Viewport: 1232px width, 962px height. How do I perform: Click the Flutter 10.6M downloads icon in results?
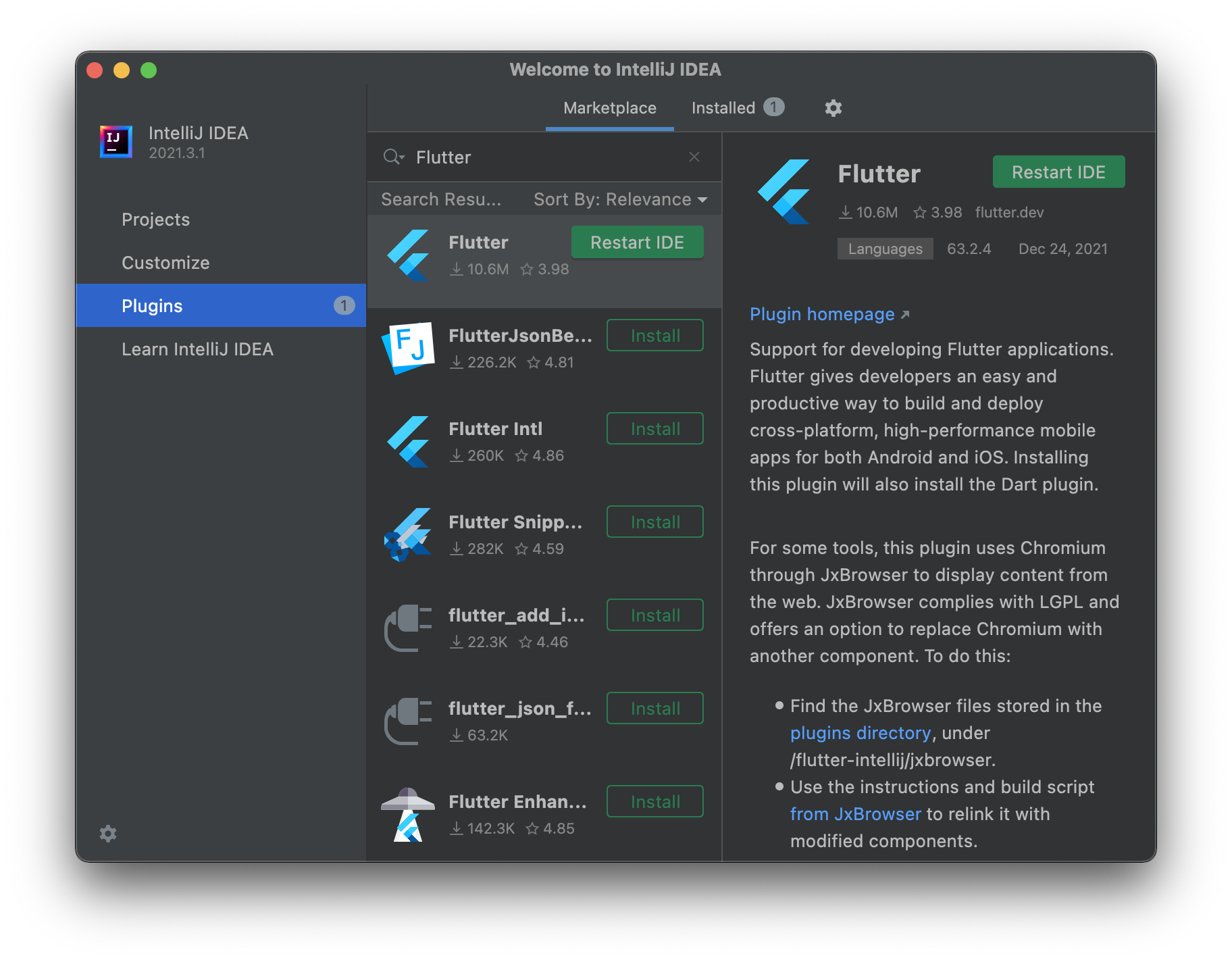click(457, 270)
